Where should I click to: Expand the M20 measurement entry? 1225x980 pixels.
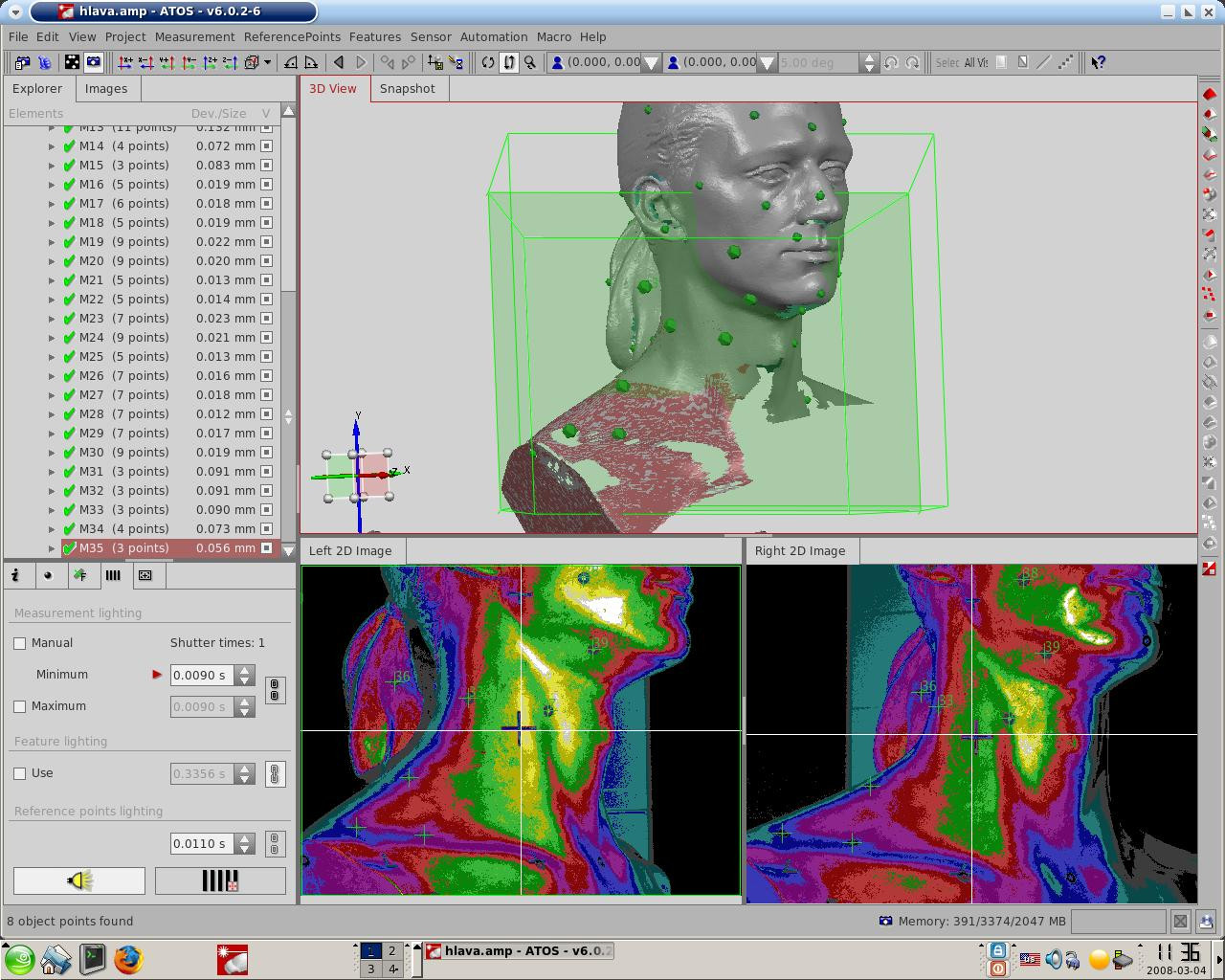tap(52, 261)
